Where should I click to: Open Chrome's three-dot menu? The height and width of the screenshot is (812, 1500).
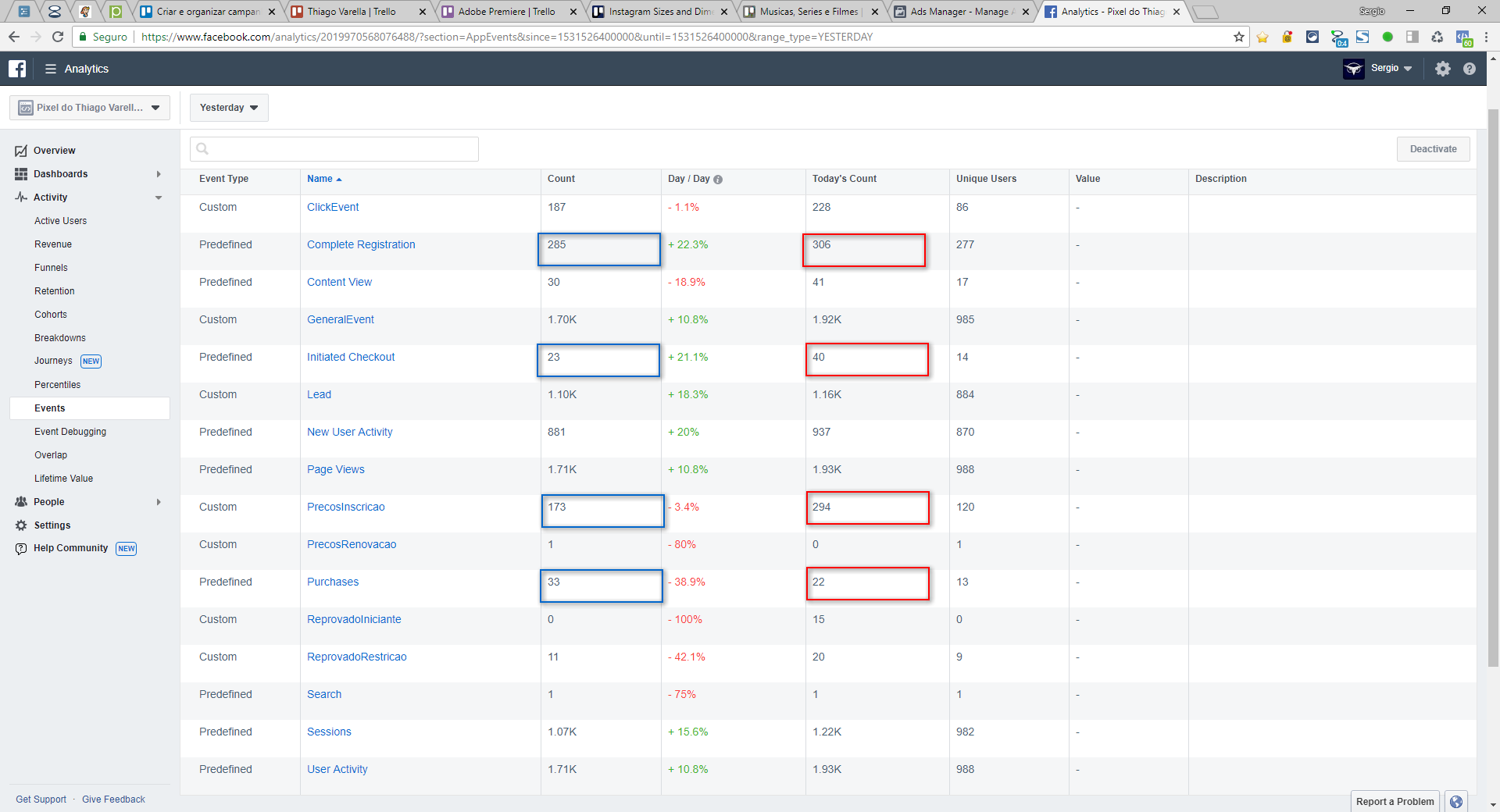(1486, 37)
